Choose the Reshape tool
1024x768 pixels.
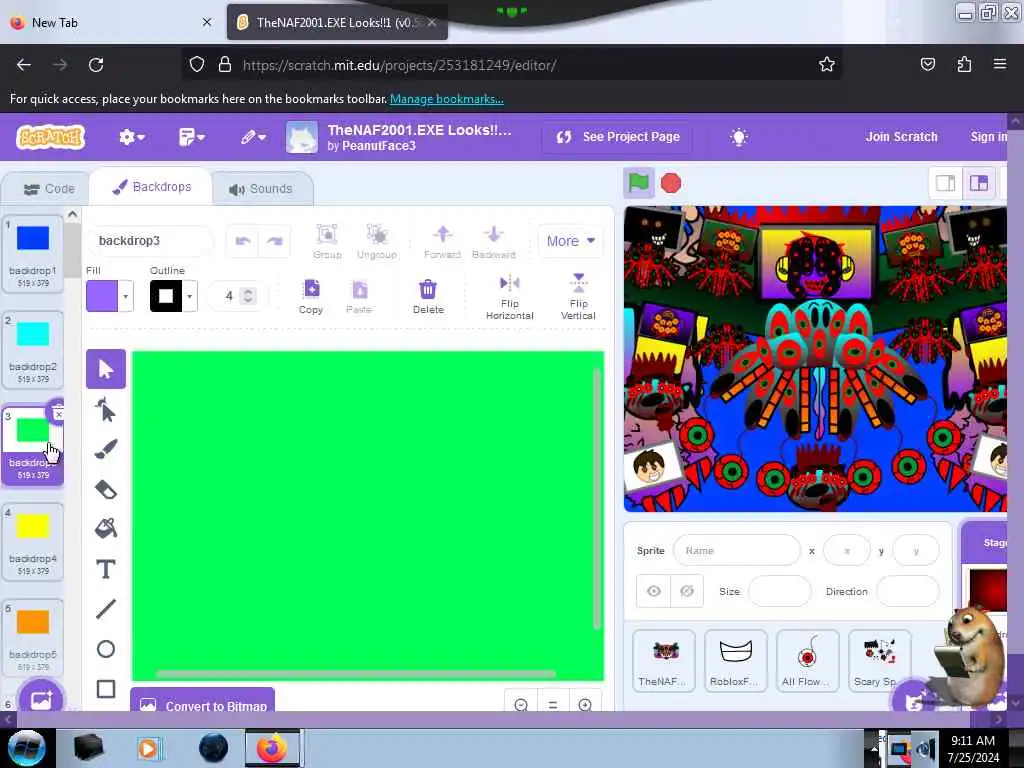(106, 410)
